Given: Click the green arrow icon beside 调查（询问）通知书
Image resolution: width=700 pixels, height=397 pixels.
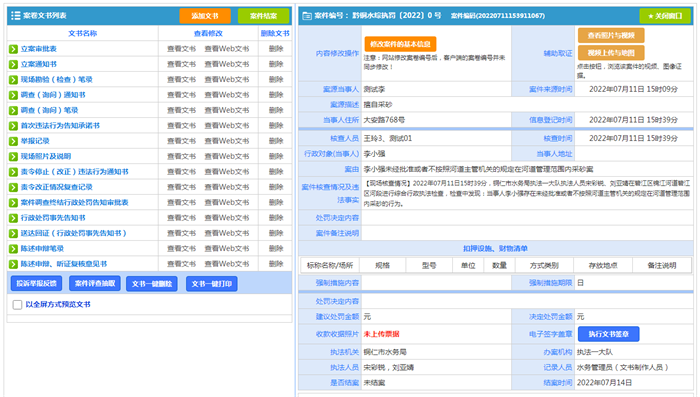Looking at the screenshot, I should click(x=13, y=95).
